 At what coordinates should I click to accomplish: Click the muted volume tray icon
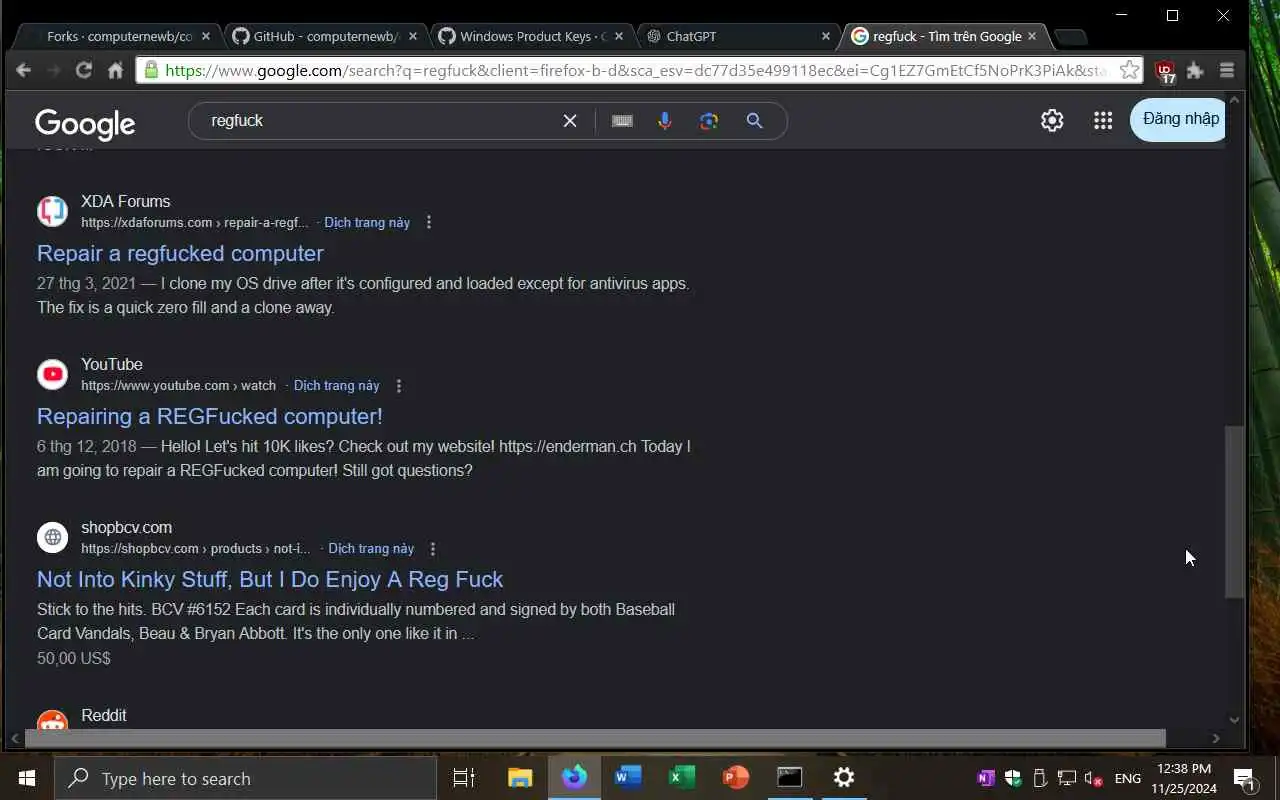click(1094, 778)
